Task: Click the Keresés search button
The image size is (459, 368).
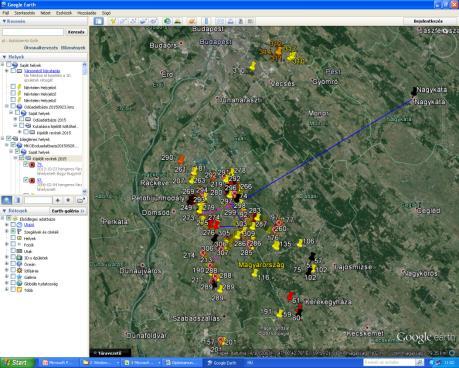Action: click(76, 32)
